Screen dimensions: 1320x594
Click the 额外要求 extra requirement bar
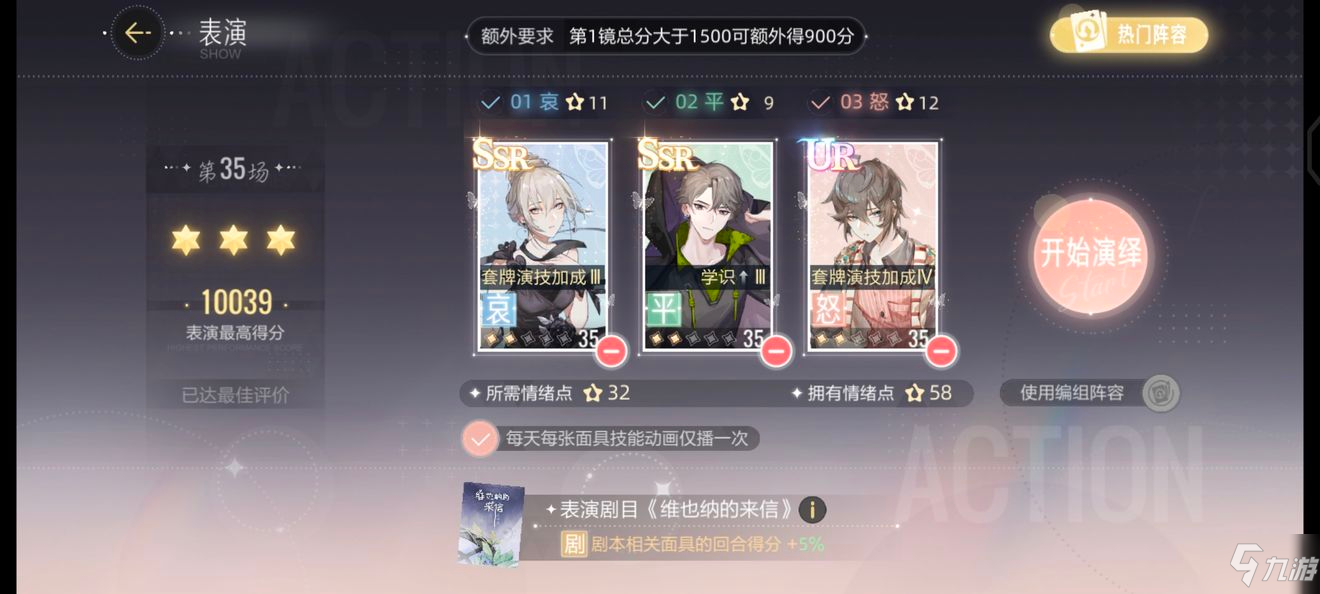(666, 36)
